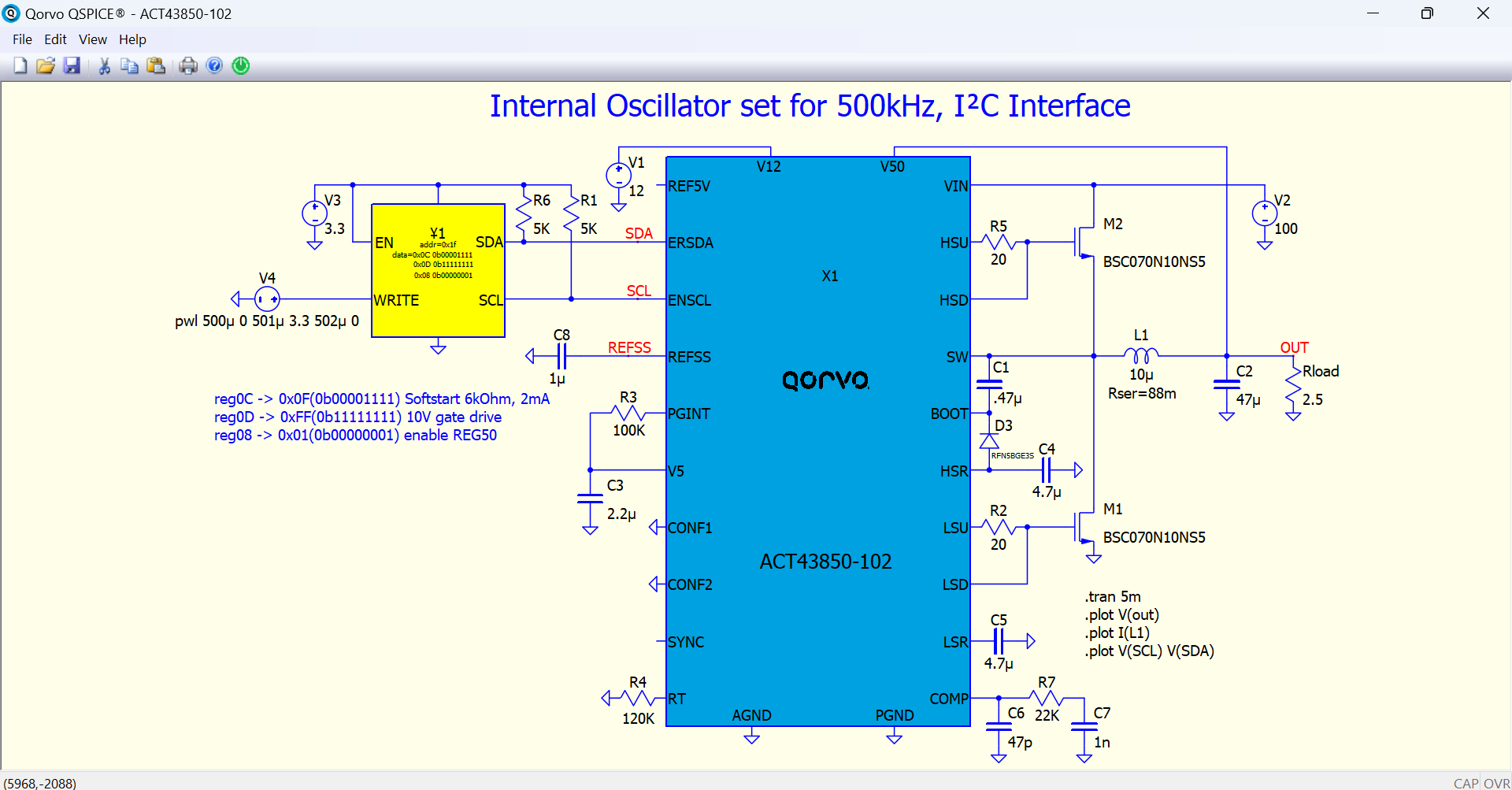Click the BSC070N10NS5 label beside M2
The width and height of the screenshot is (1512, 790).
[1154, 261]
